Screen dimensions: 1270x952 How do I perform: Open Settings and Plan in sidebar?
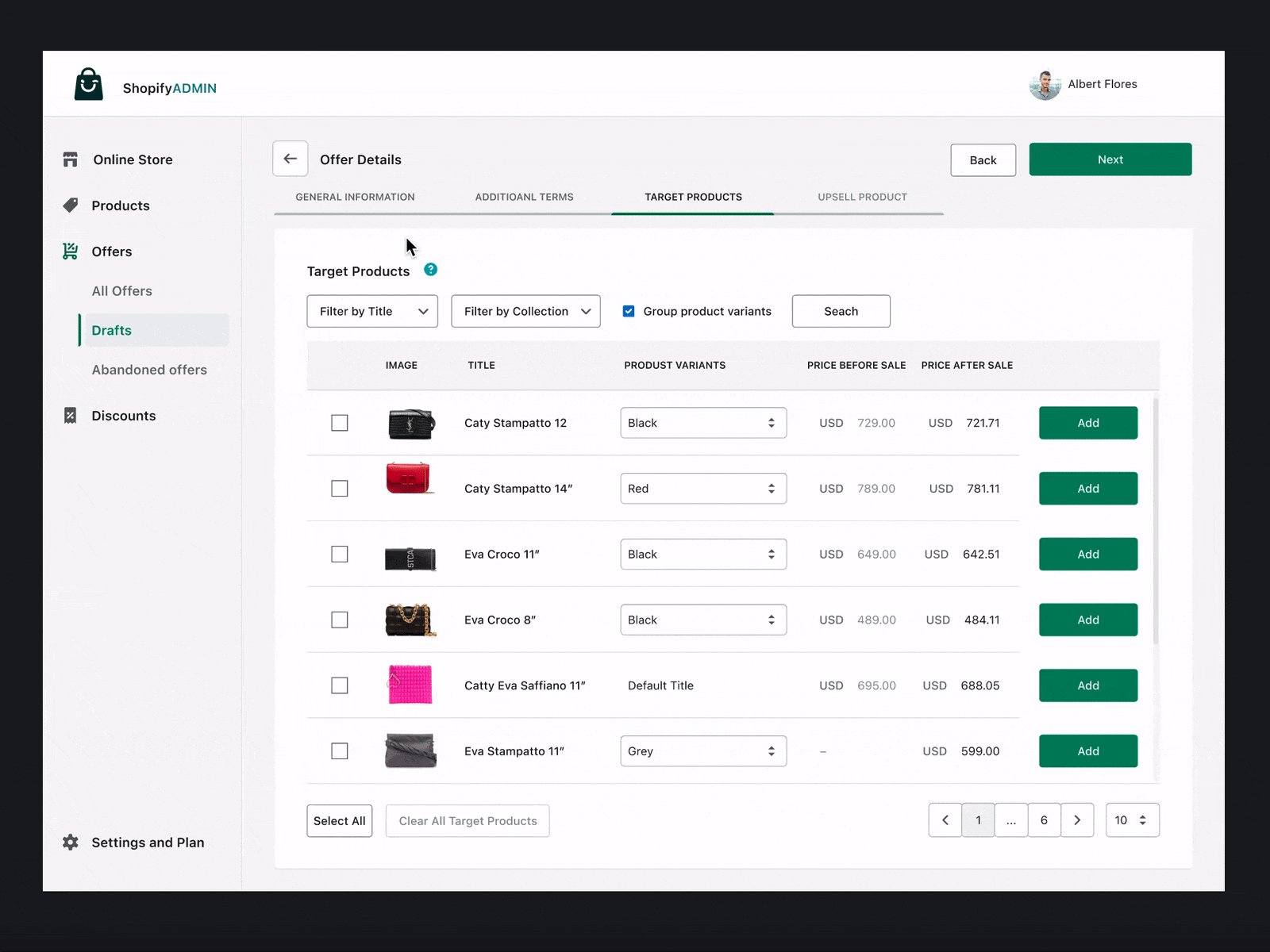[148, 843]
